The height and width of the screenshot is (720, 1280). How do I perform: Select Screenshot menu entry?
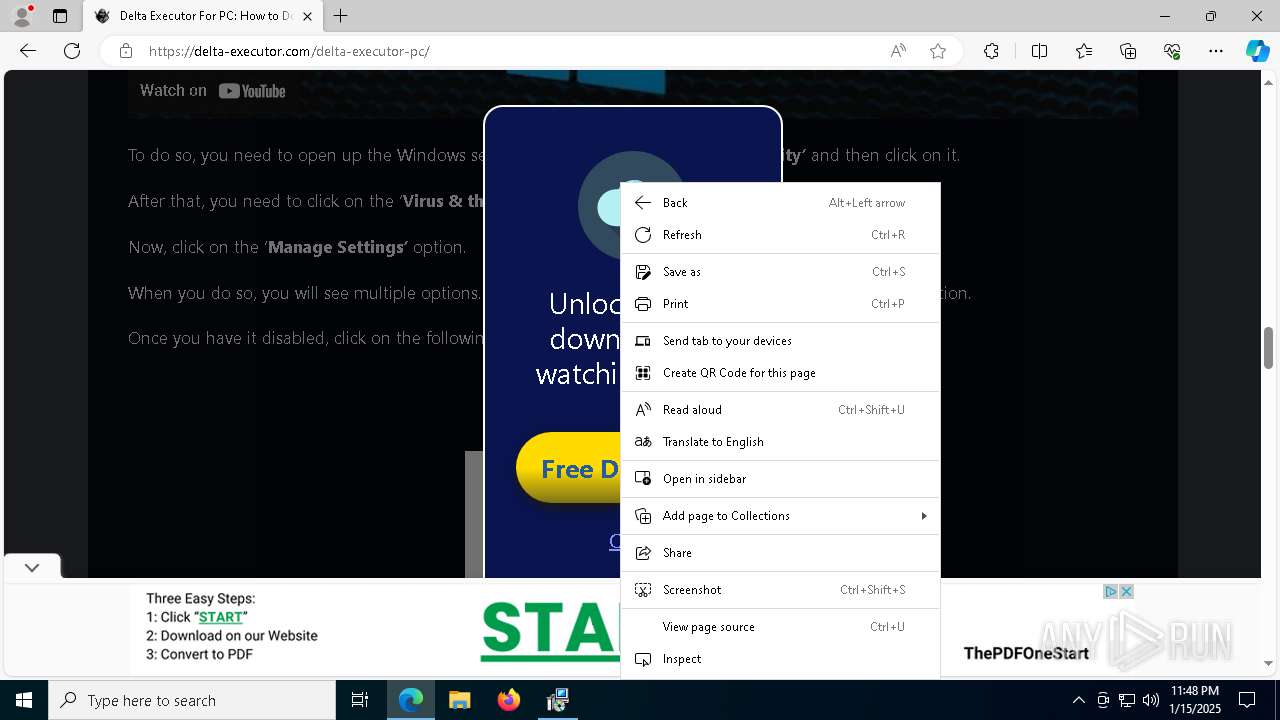pyautogui.click(x=780, y=590)
